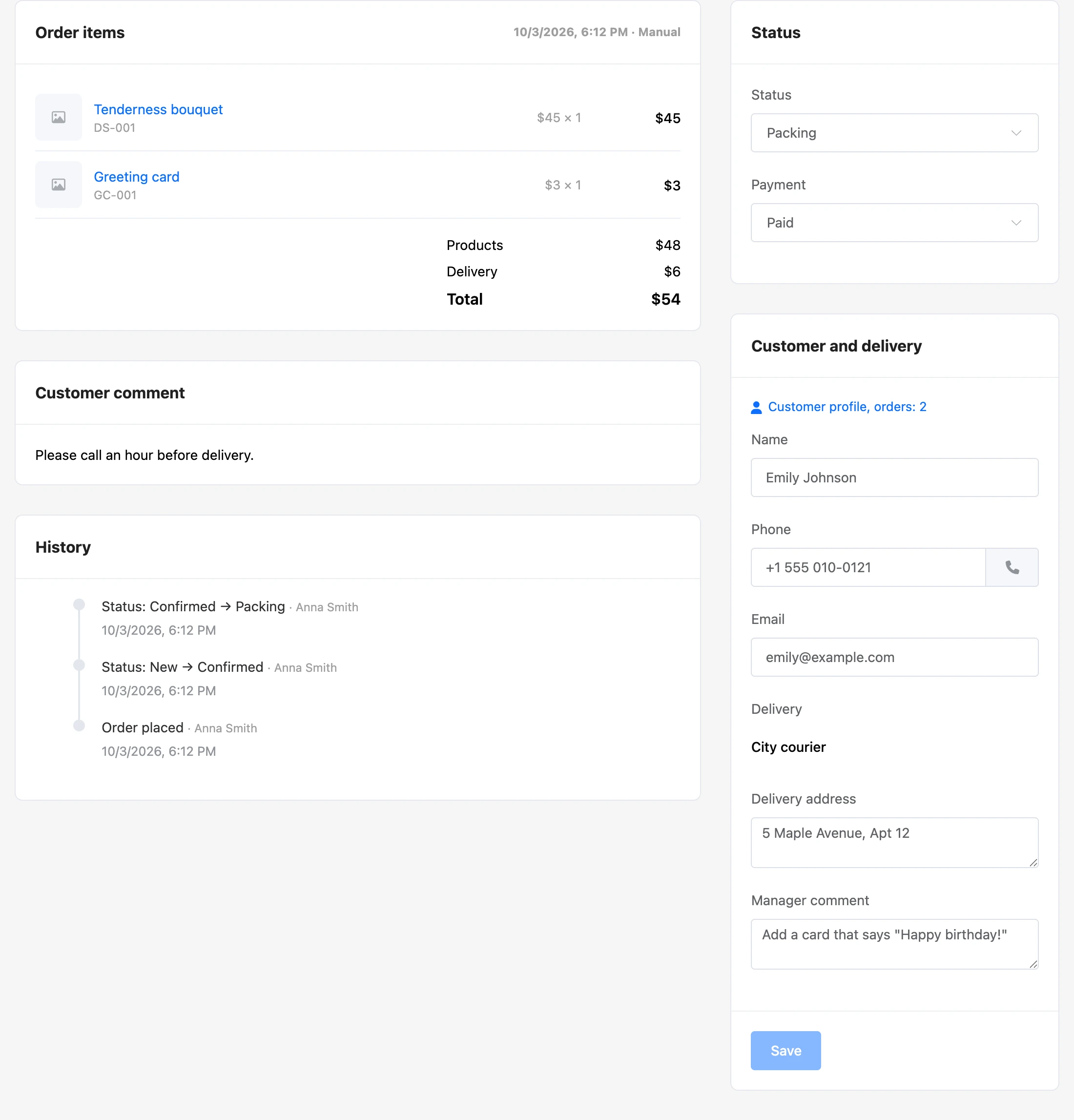Screen dimensions: 1074x1120
Task: Click the Delivery cost "$6"
Action: tap(672, 271)
